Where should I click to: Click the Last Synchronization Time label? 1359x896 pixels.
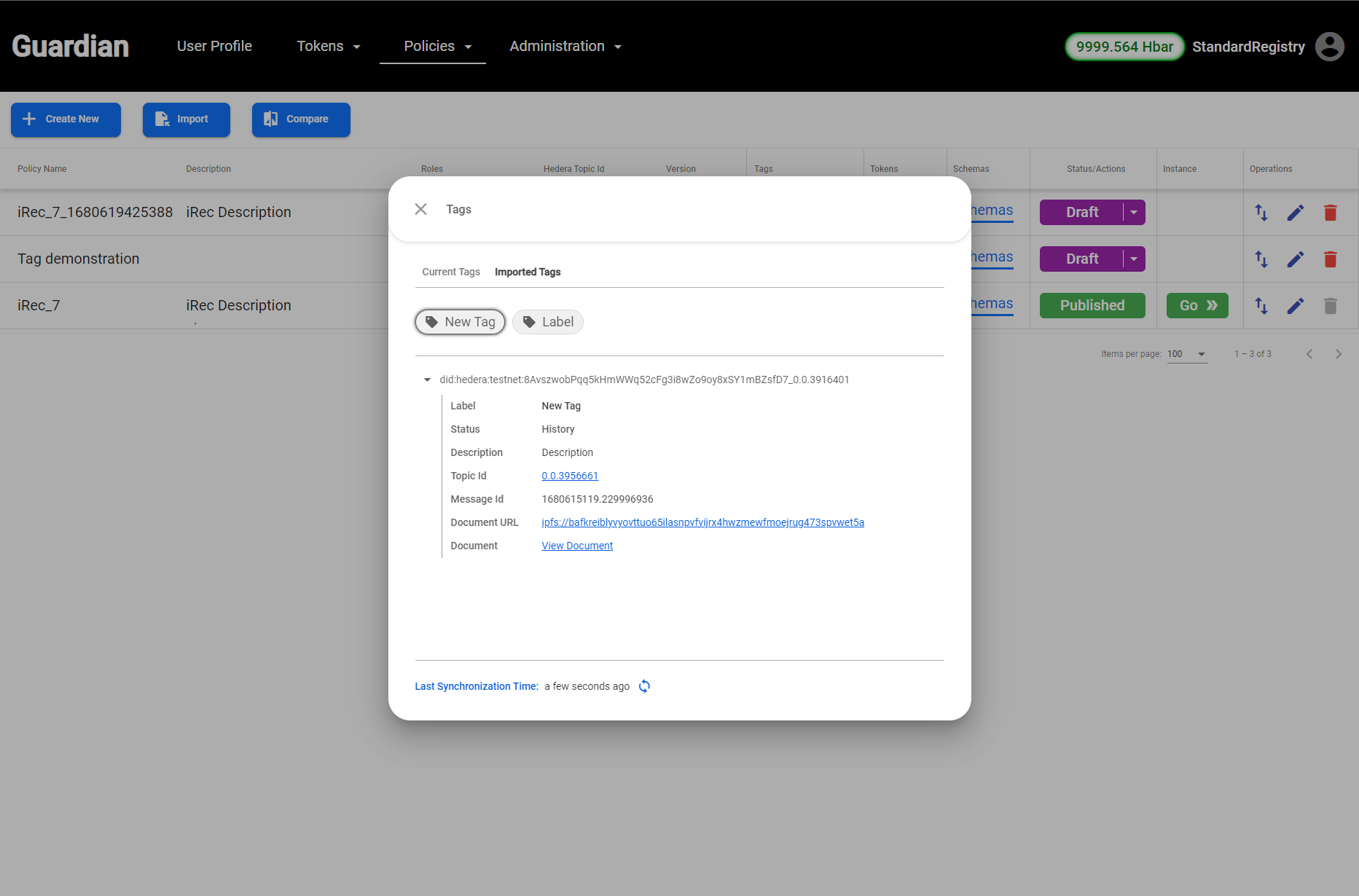pos(477,687)
